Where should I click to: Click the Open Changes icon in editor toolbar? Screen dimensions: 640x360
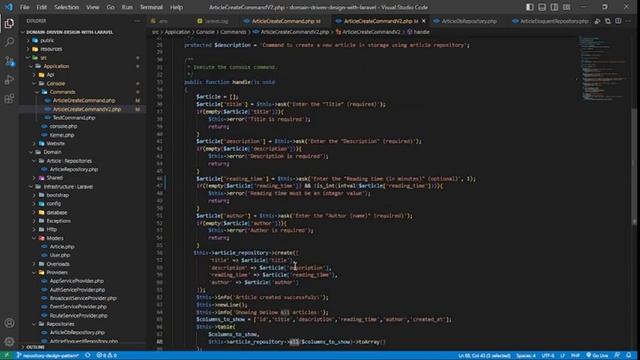click(x=598, y=21)
